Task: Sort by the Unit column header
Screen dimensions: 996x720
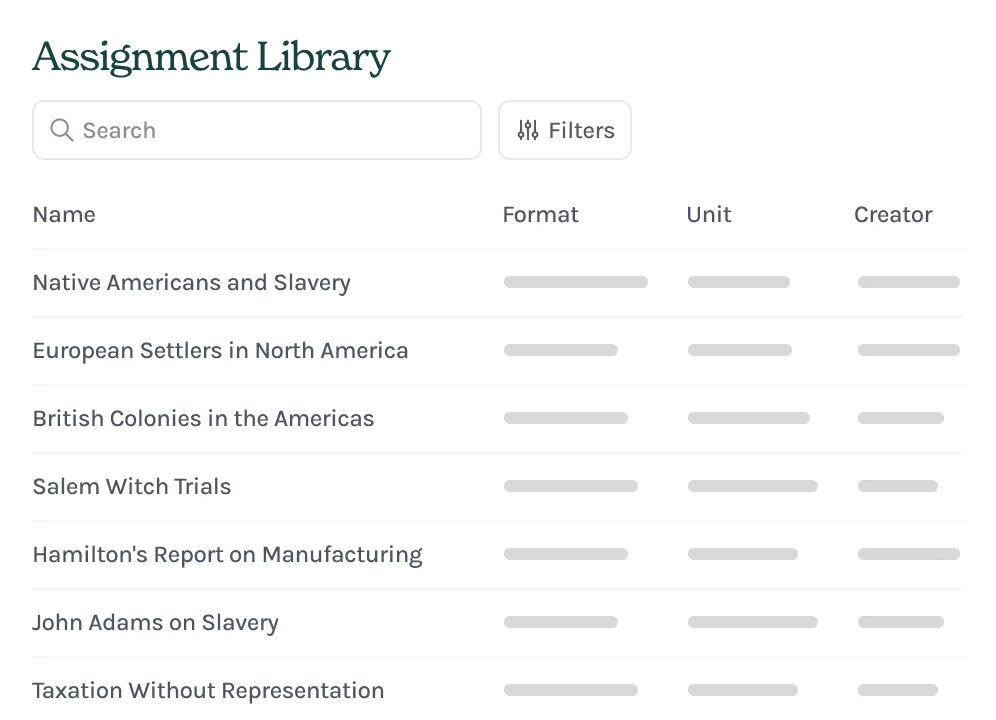Action: (x=709, y=214)
